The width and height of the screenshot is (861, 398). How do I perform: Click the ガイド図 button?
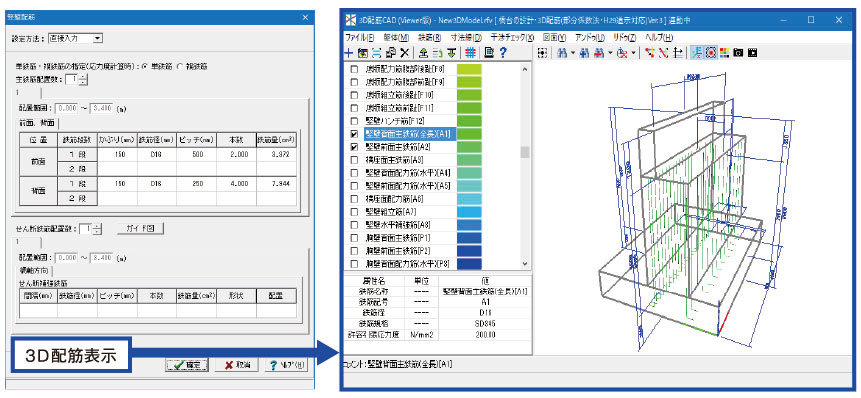pyautogui.click(x=141, y=228)
